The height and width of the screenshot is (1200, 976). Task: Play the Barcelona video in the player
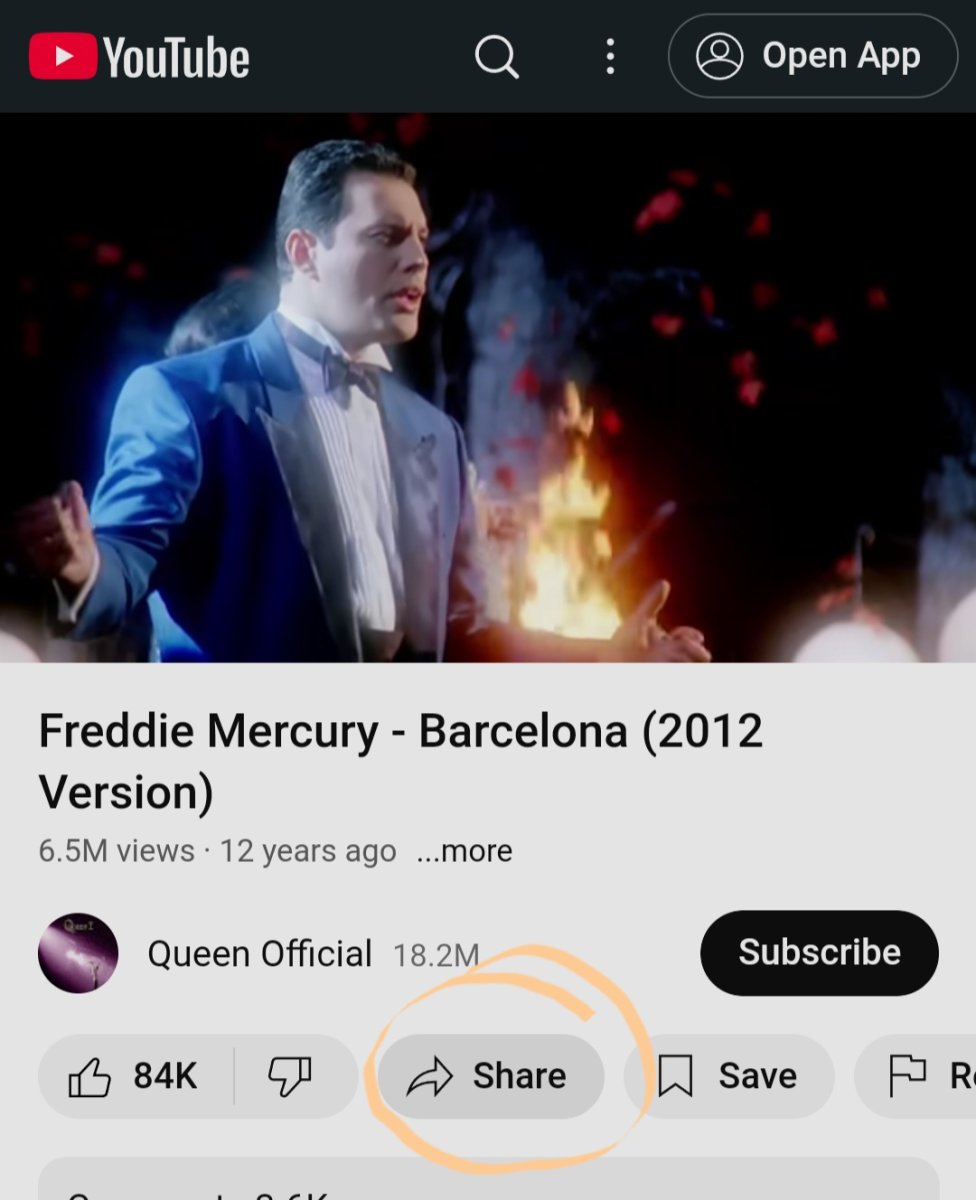pos(488,388)
